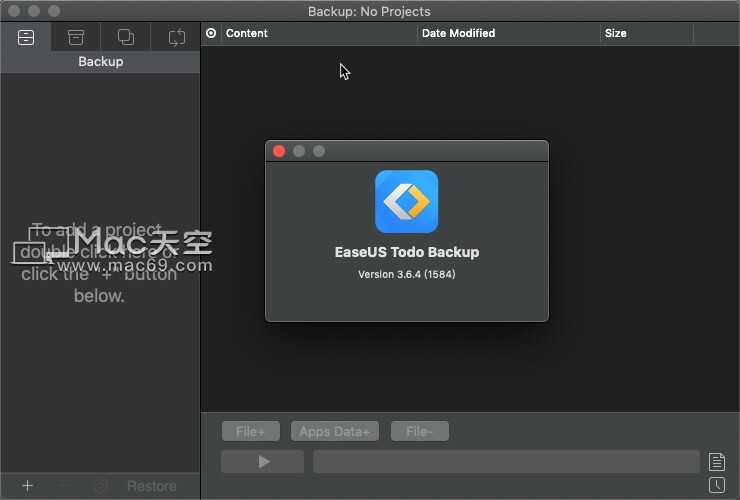Remove a project with the minus button
This screenshot has width=740, height=500.
pos(64,485)
